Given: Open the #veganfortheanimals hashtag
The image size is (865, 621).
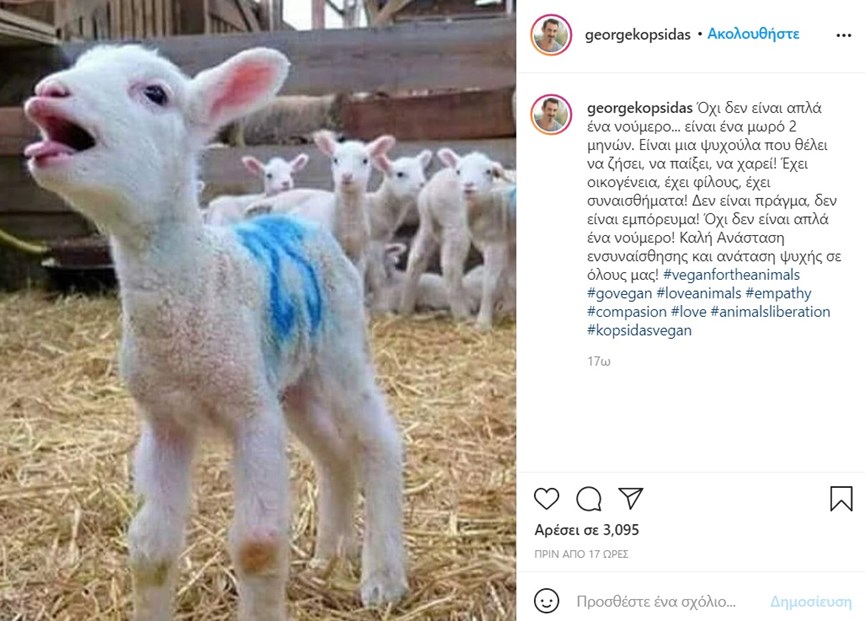Looking at the screenshot, I should pyautogui.click(x=731, y=275).
